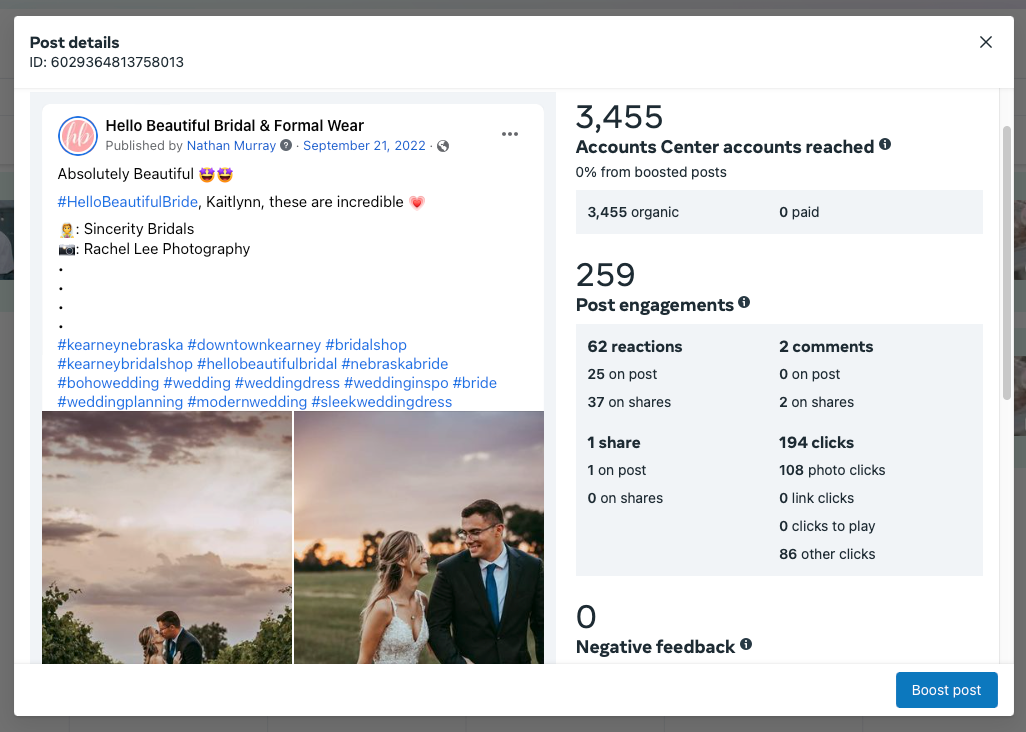Viewport: 1026px width, 732px height.
Task: Open the Hello Beautiful Bridal & Formal Wear page
Action: [x=234, y=126]
